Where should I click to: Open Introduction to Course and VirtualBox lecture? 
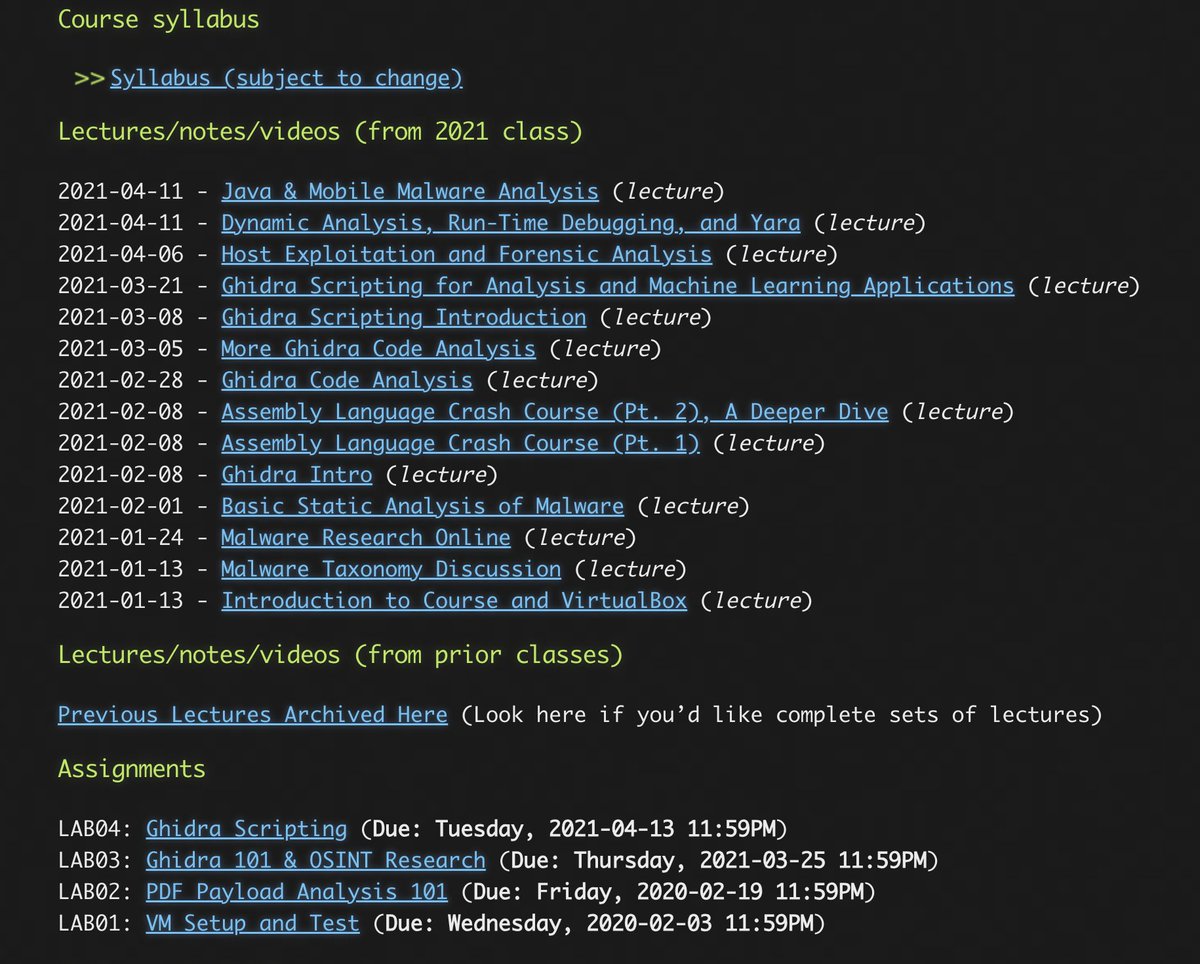[x=455, y=600]
